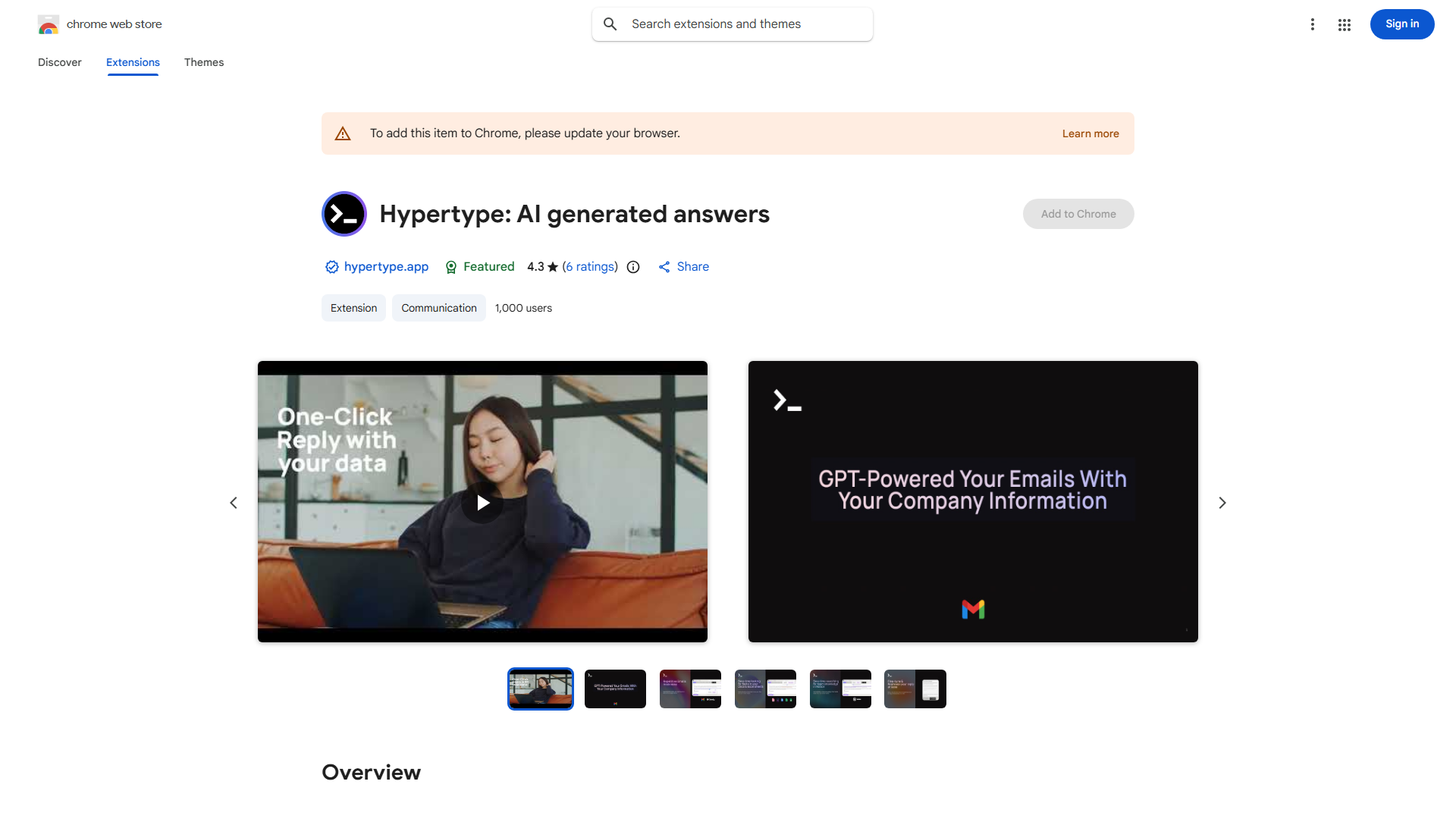The image size is (1456, 819).
Task: Open the 6 ratings link
Action: 590,267
